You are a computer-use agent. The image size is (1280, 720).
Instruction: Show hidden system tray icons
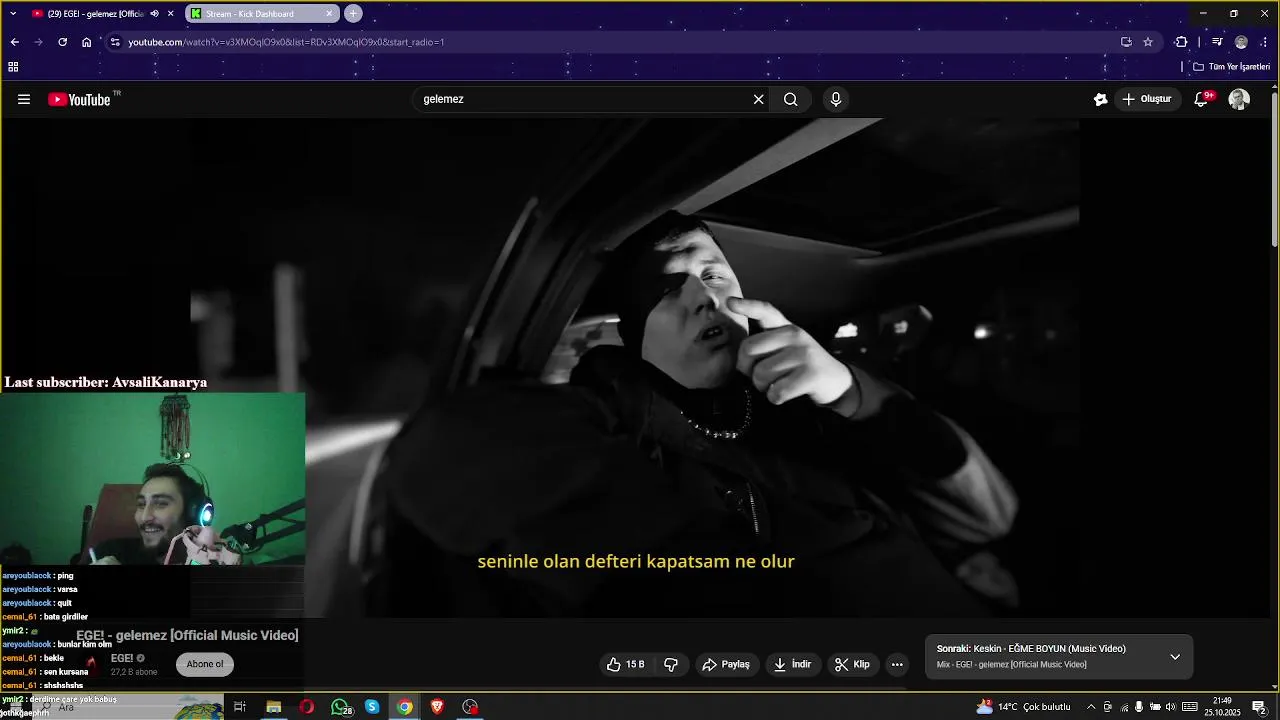tap(1091, 707)
